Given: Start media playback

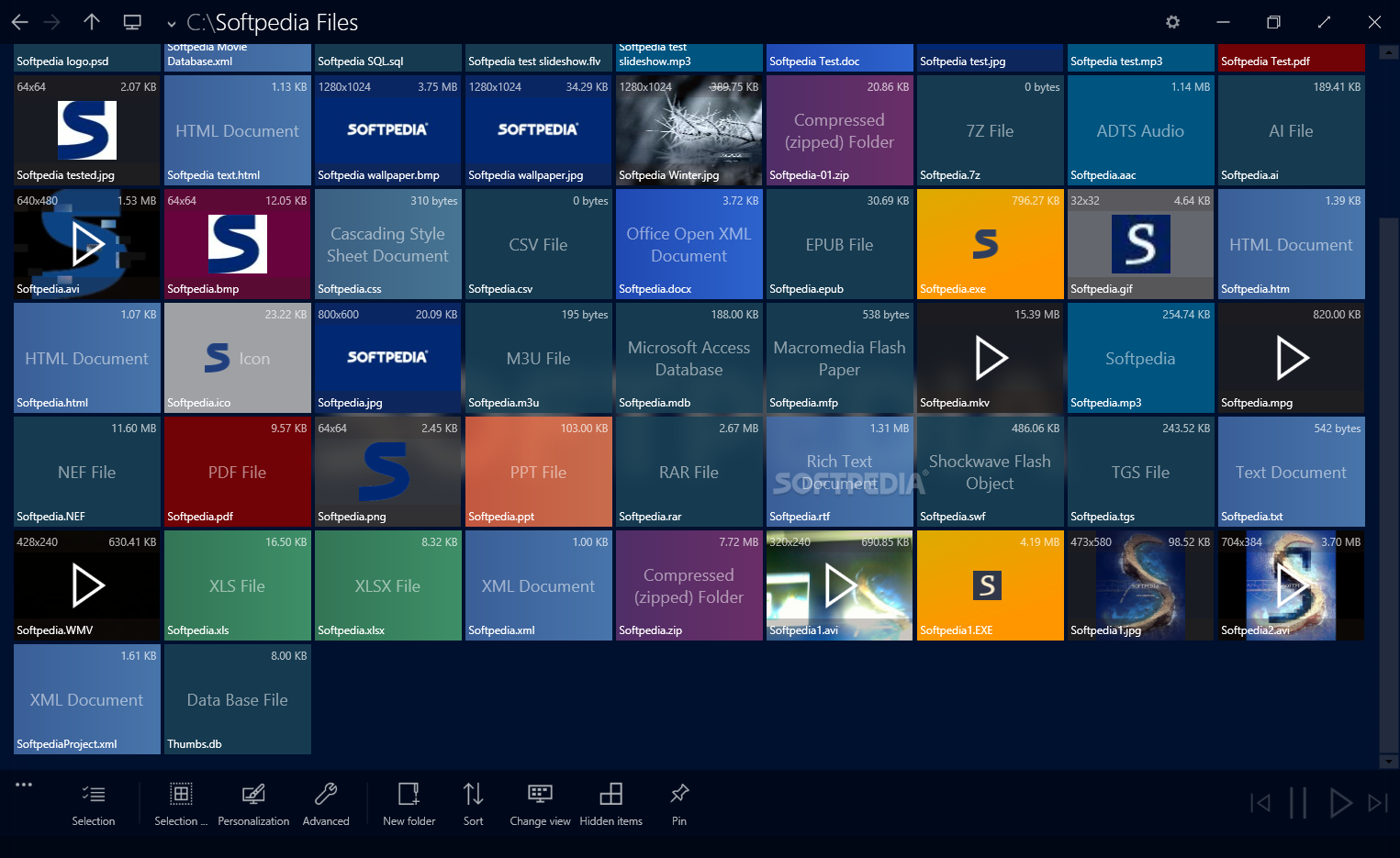Looking at the screenshot, I should click(x=1340, y=803).
